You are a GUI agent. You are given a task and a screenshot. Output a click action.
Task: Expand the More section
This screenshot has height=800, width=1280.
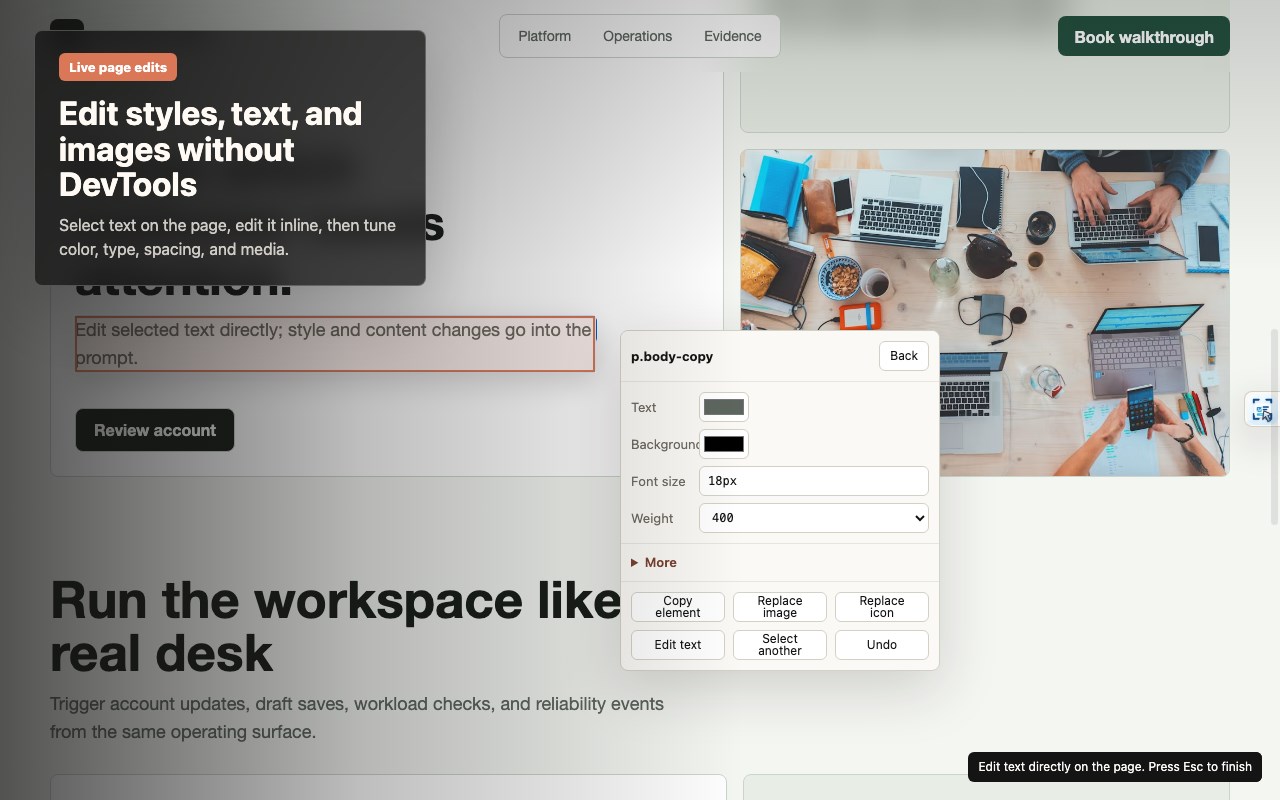pos(654,563)
